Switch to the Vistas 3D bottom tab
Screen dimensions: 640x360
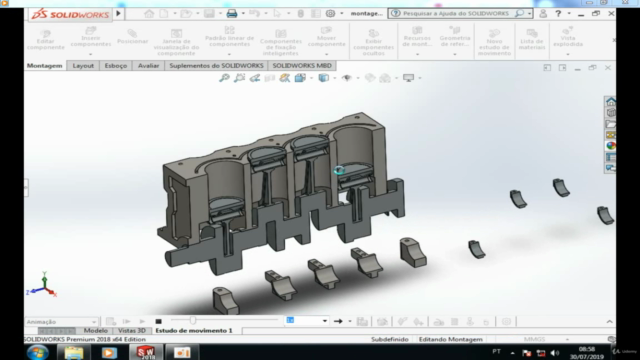(131, 331)
